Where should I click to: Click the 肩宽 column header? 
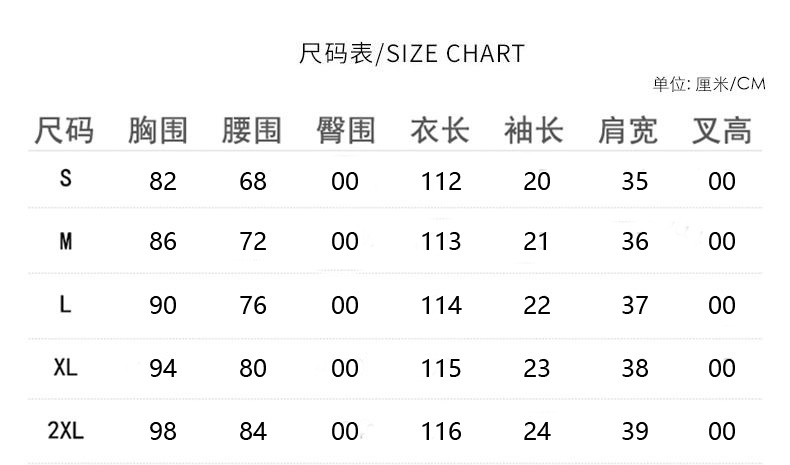[x=628, y=131]
